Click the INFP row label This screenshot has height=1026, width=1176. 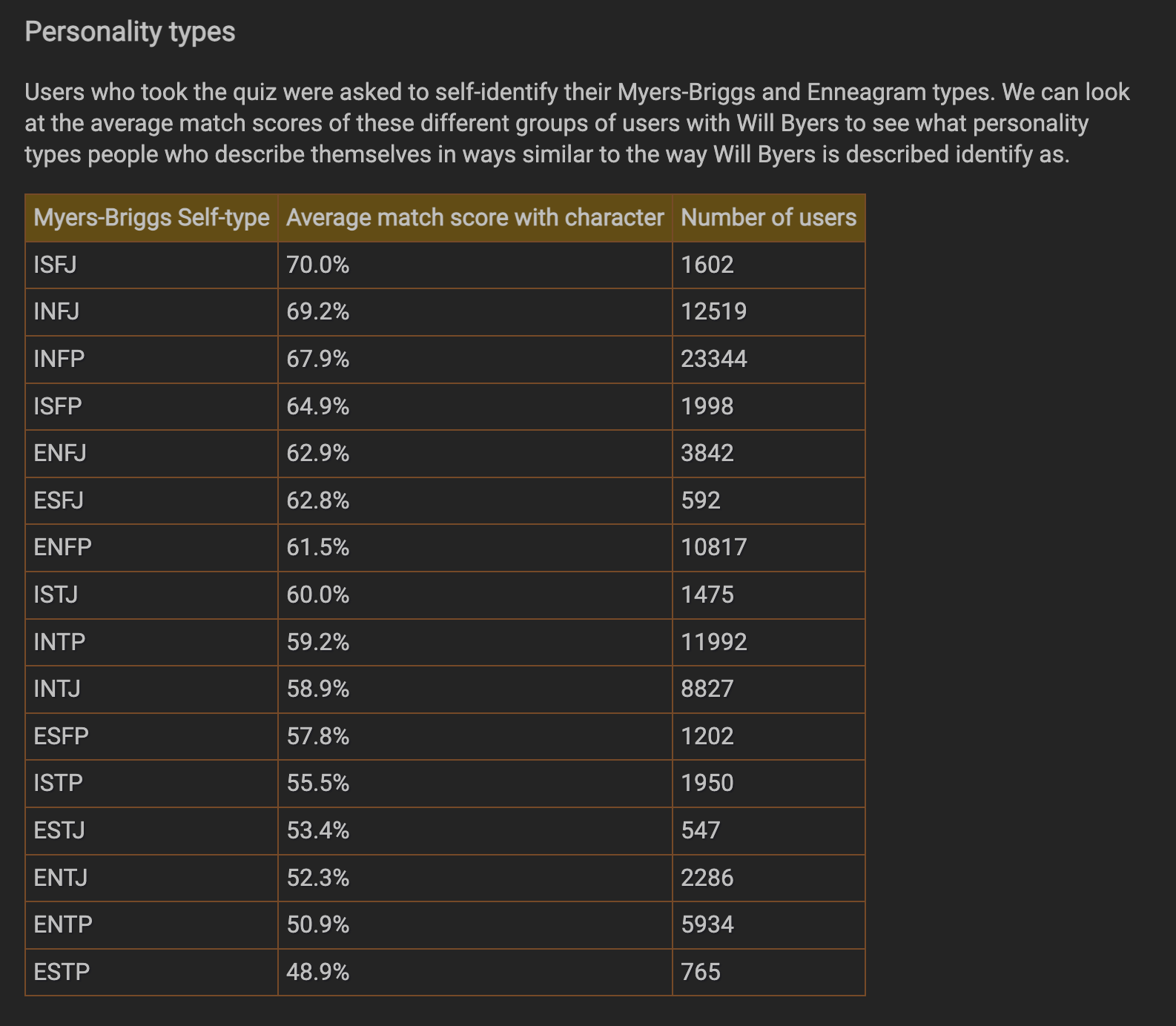pyautogui.click(x=59, y=360)
